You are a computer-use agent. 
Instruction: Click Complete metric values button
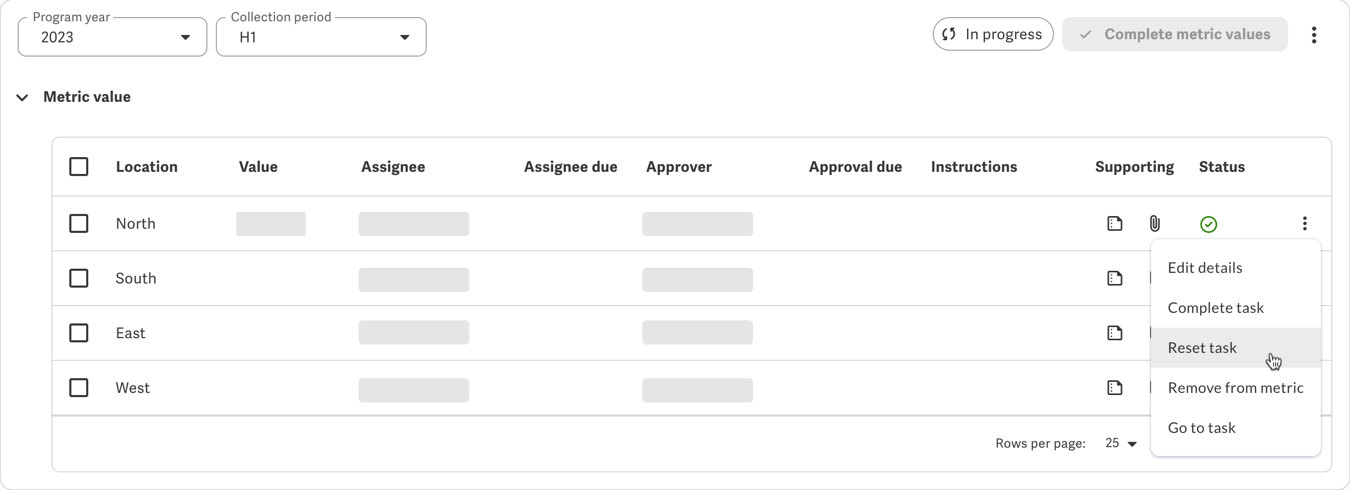pyautogui.click(x=1175, y=34)
